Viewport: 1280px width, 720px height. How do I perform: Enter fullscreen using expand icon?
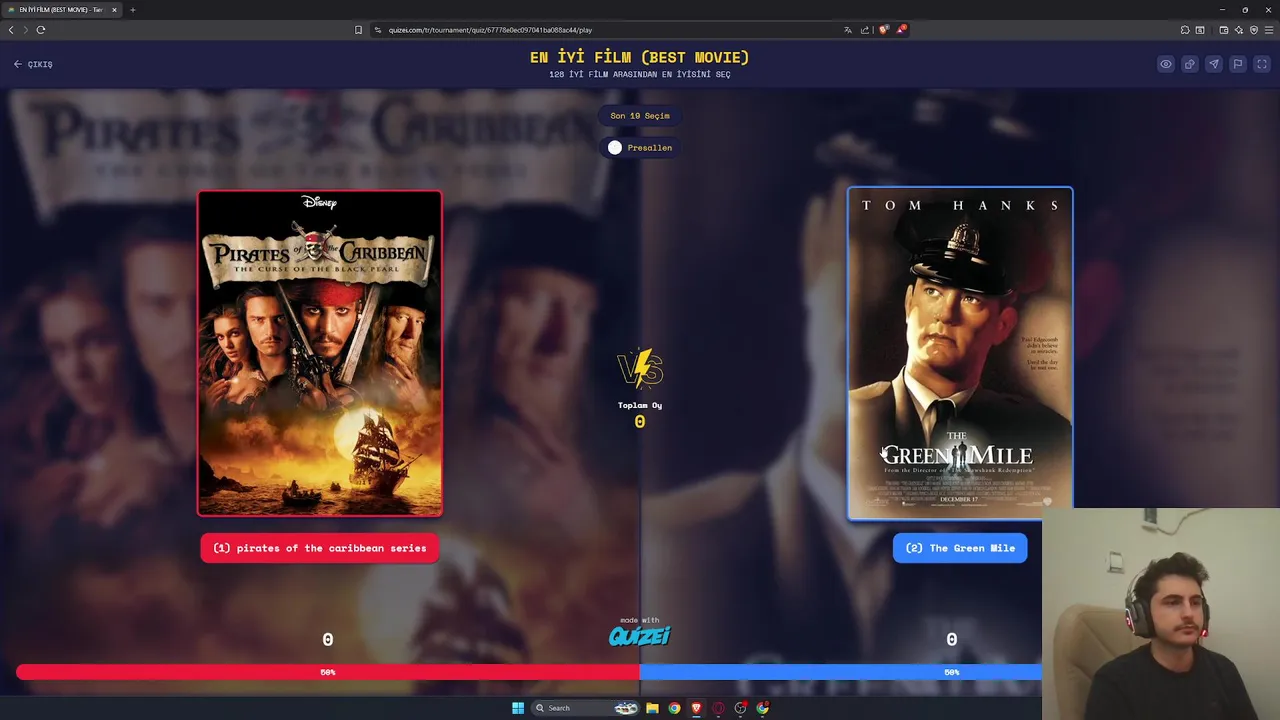(1262, 64)
